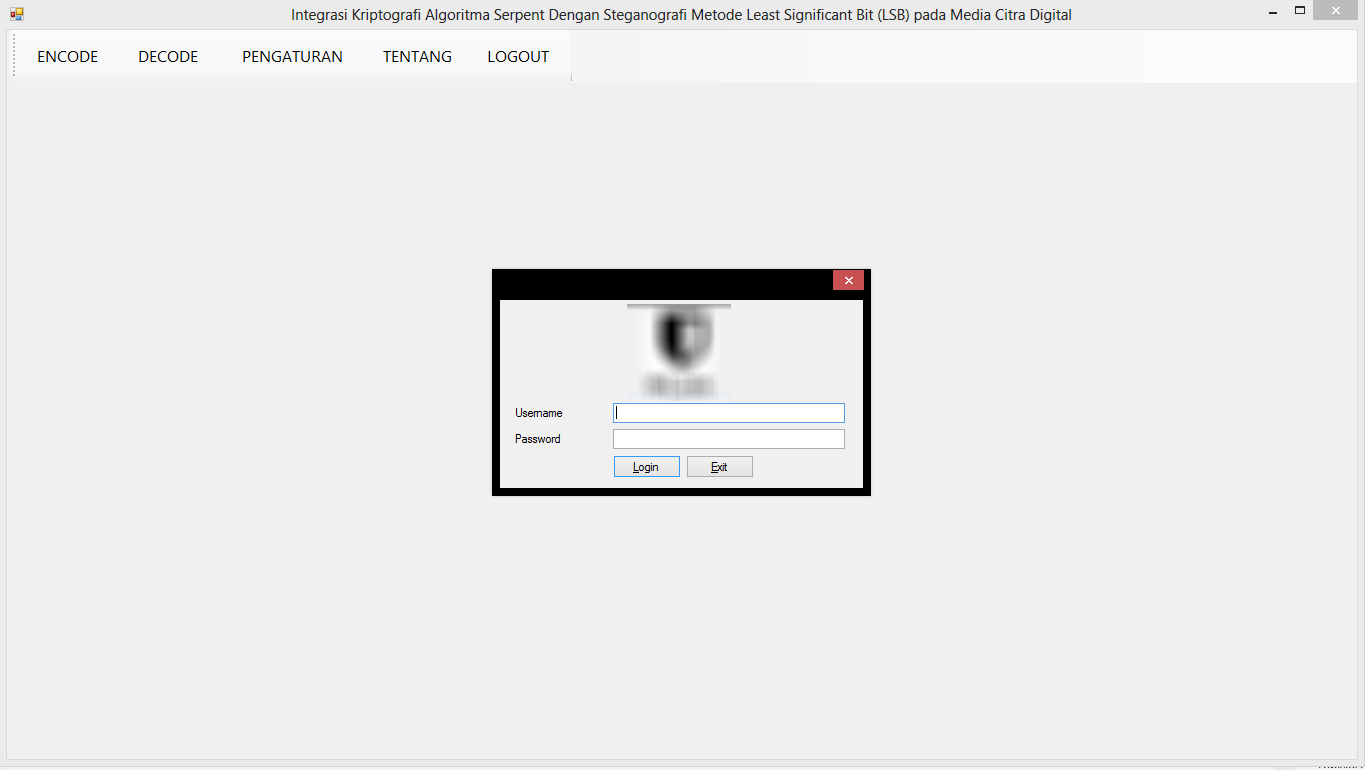The image size is (1365, 770).
Task: Click the TENTANG menu item
Action: click(x=417, y=57)
